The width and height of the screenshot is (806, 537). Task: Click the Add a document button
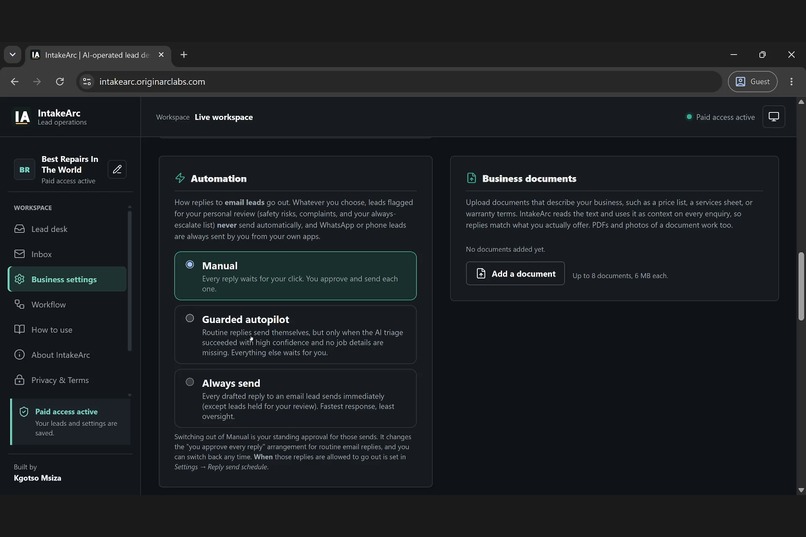click(515, 273)
